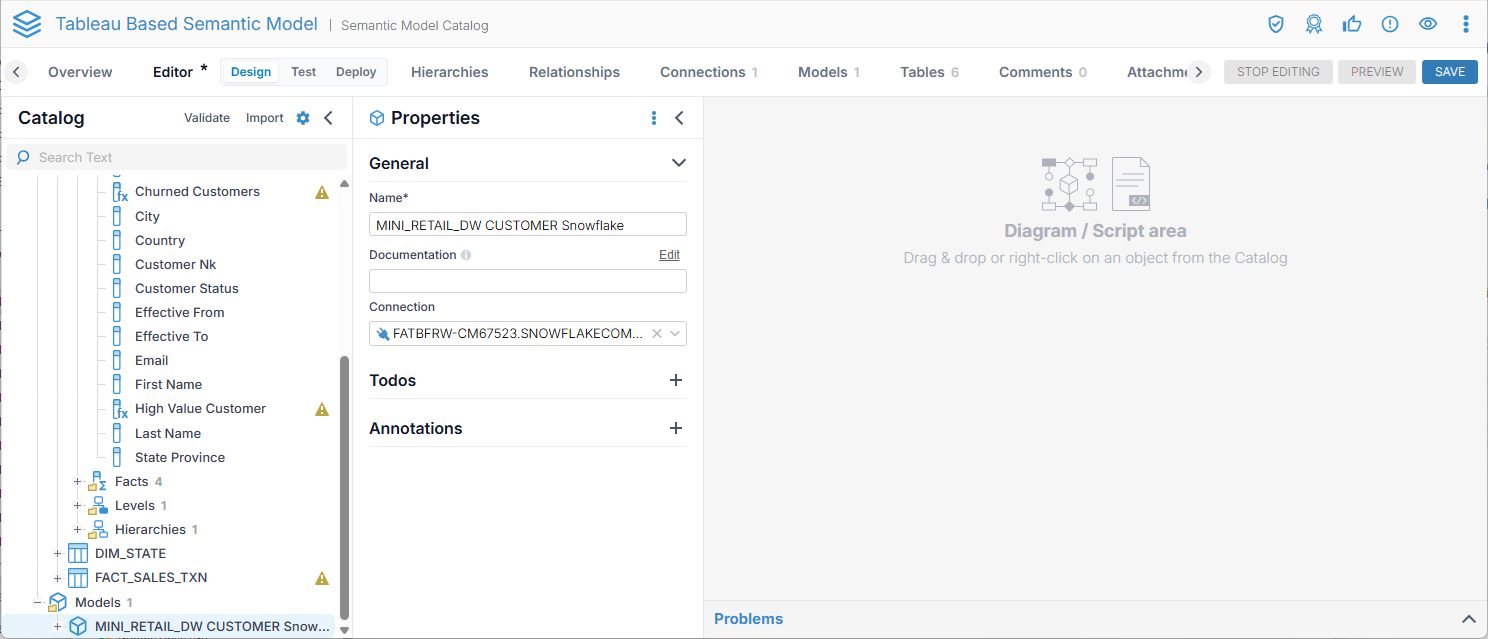Expand the Todos section
This screenshot has height=639, width=1488.
(x=676, y=380)
